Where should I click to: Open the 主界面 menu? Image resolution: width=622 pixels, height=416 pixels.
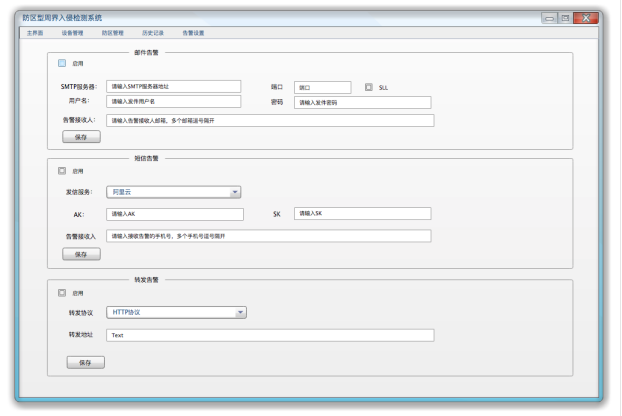pyautogui.click(x=35, y=33)
